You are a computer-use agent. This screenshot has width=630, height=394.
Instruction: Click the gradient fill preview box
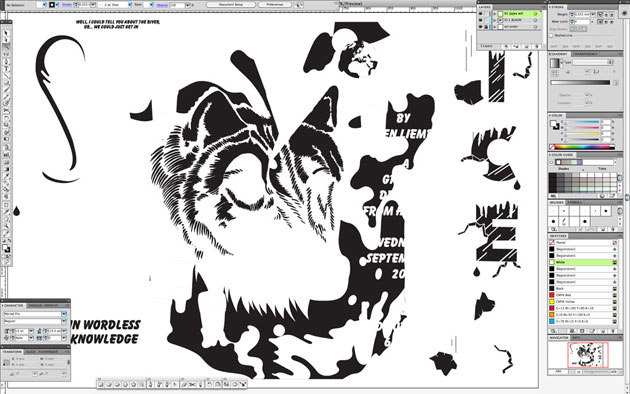(555, 63)
